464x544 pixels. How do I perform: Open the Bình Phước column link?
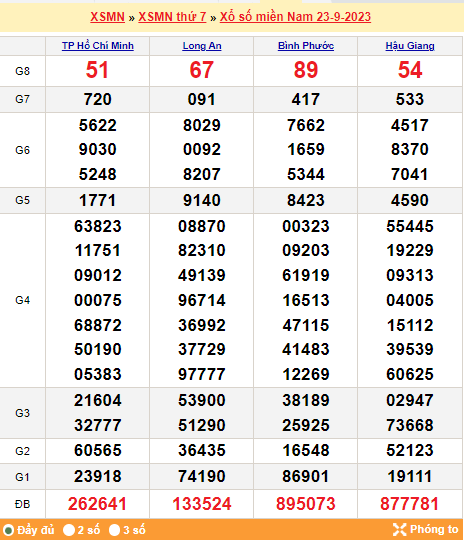coord(306,46)
